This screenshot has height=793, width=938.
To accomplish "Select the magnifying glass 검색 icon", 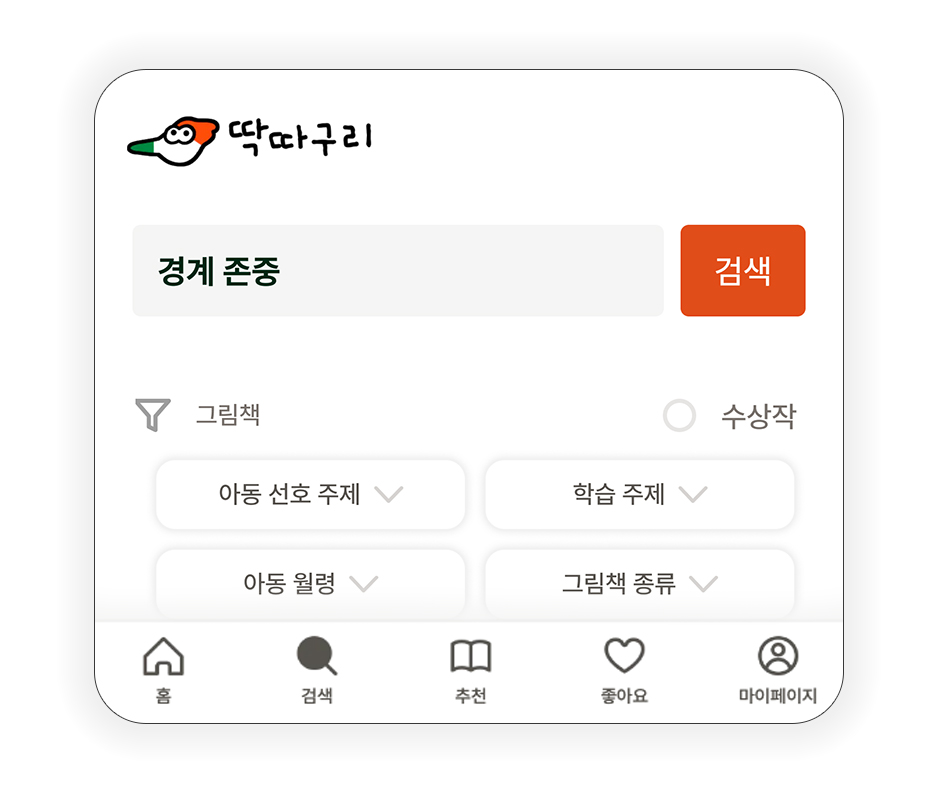I will tap(317, 656).
